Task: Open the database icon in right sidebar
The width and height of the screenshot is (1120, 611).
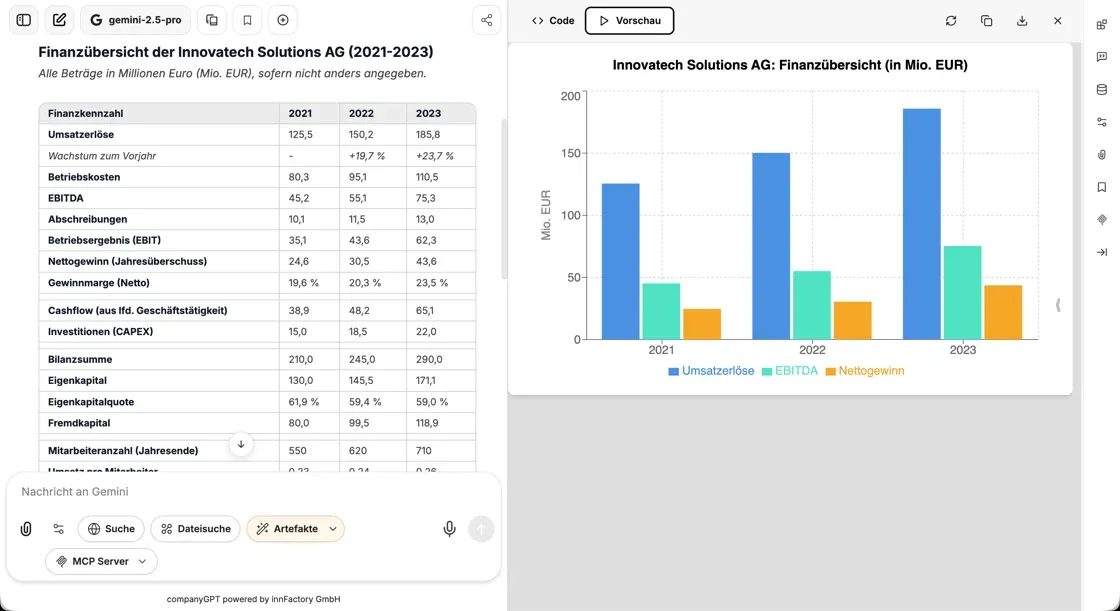Action: pos(1102,89)
